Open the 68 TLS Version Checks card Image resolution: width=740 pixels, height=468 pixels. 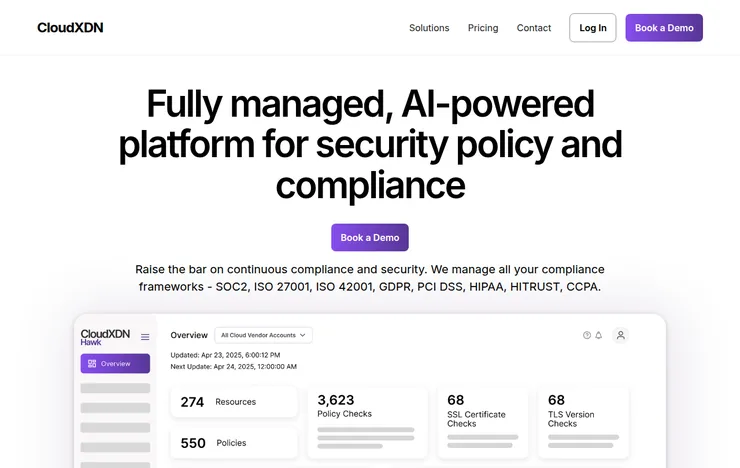pos(583,422)
